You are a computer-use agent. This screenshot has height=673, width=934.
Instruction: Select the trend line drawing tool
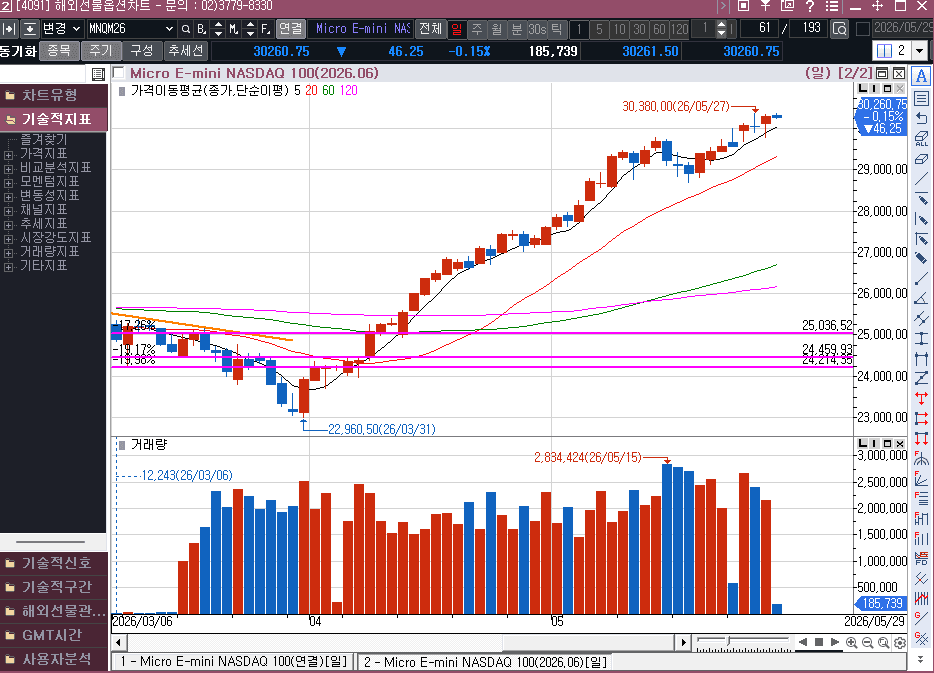(x=921, y=179)
